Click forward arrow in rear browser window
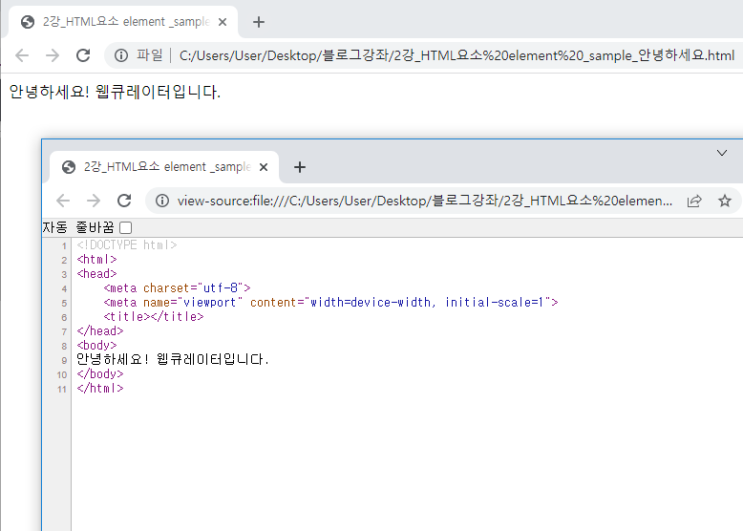 (x=52, y=55)
